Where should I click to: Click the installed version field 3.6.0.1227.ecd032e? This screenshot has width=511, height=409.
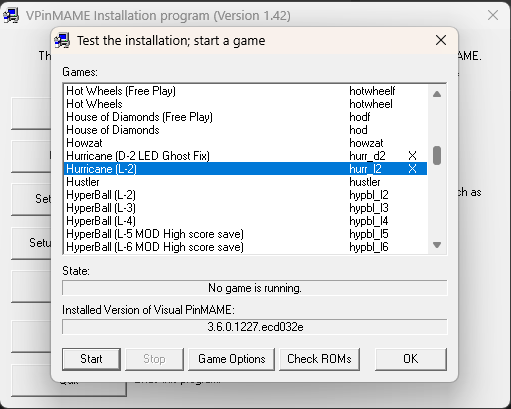(255, 327)
